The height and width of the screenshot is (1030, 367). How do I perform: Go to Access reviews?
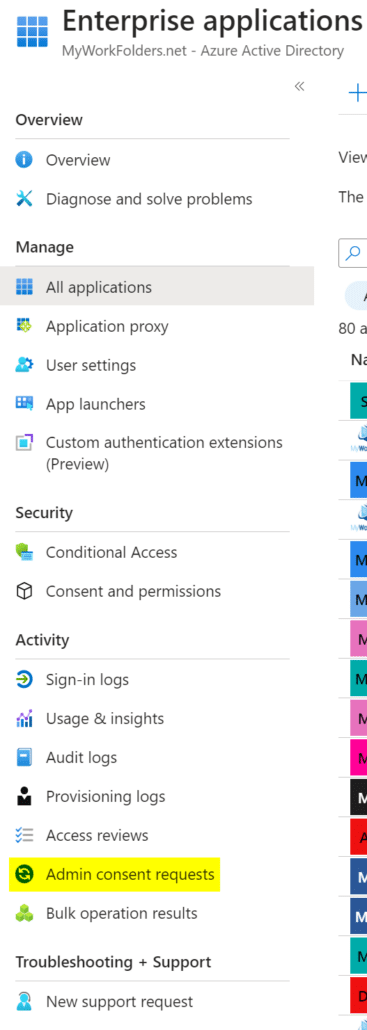(97, 836)
